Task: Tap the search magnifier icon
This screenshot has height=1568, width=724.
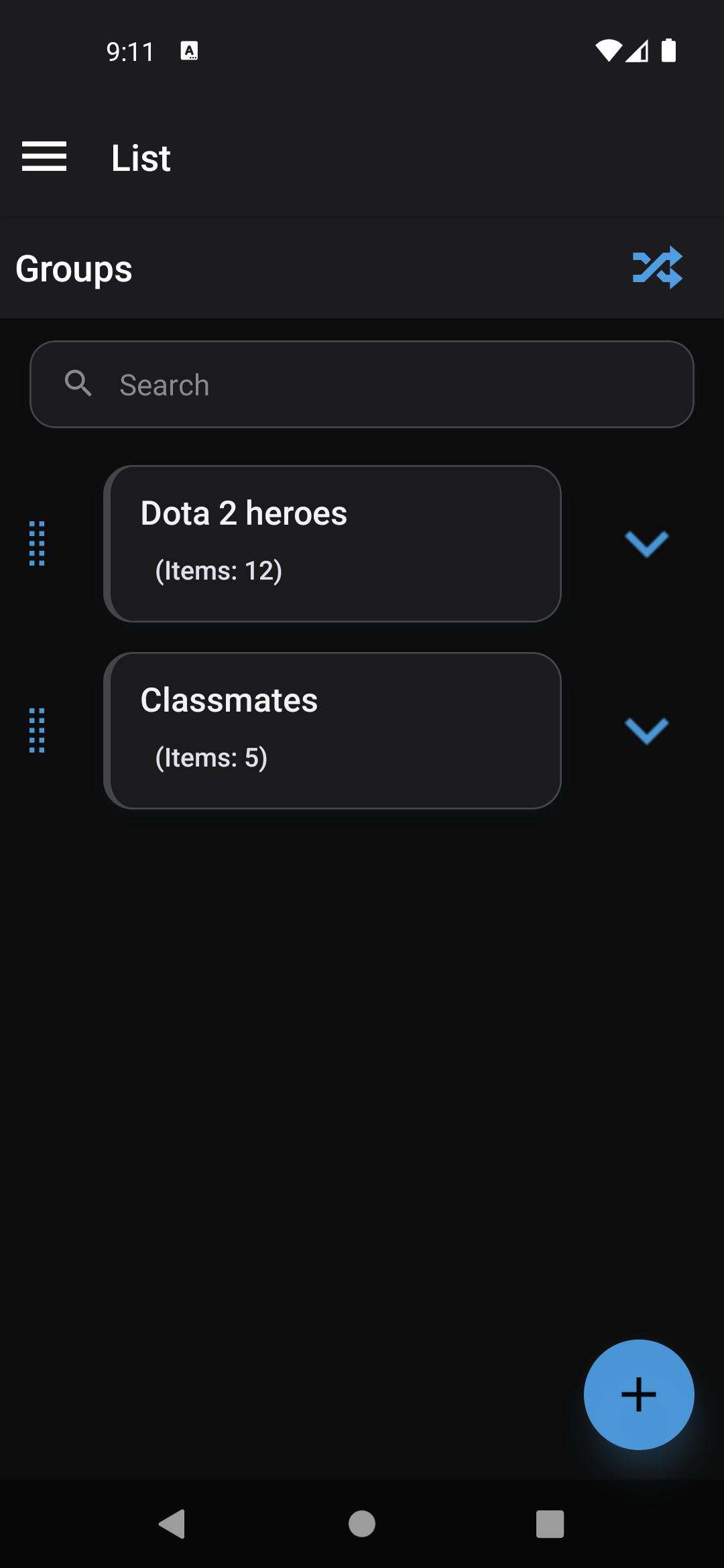Action: point(78,384)
